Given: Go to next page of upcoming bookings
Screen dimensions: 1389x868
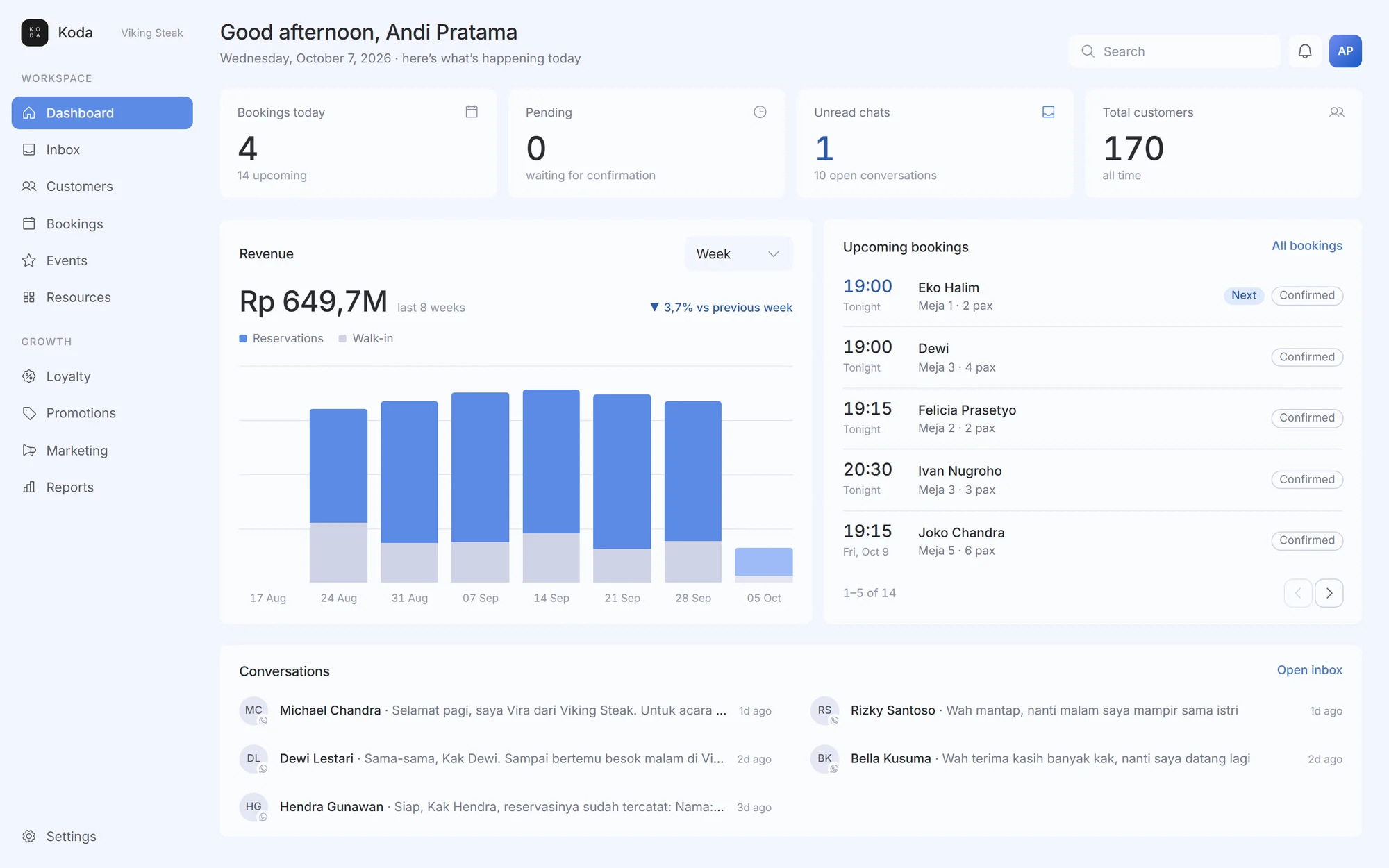Looking at the screenshot, I should pyautogui.click(x=1329, y=593).
